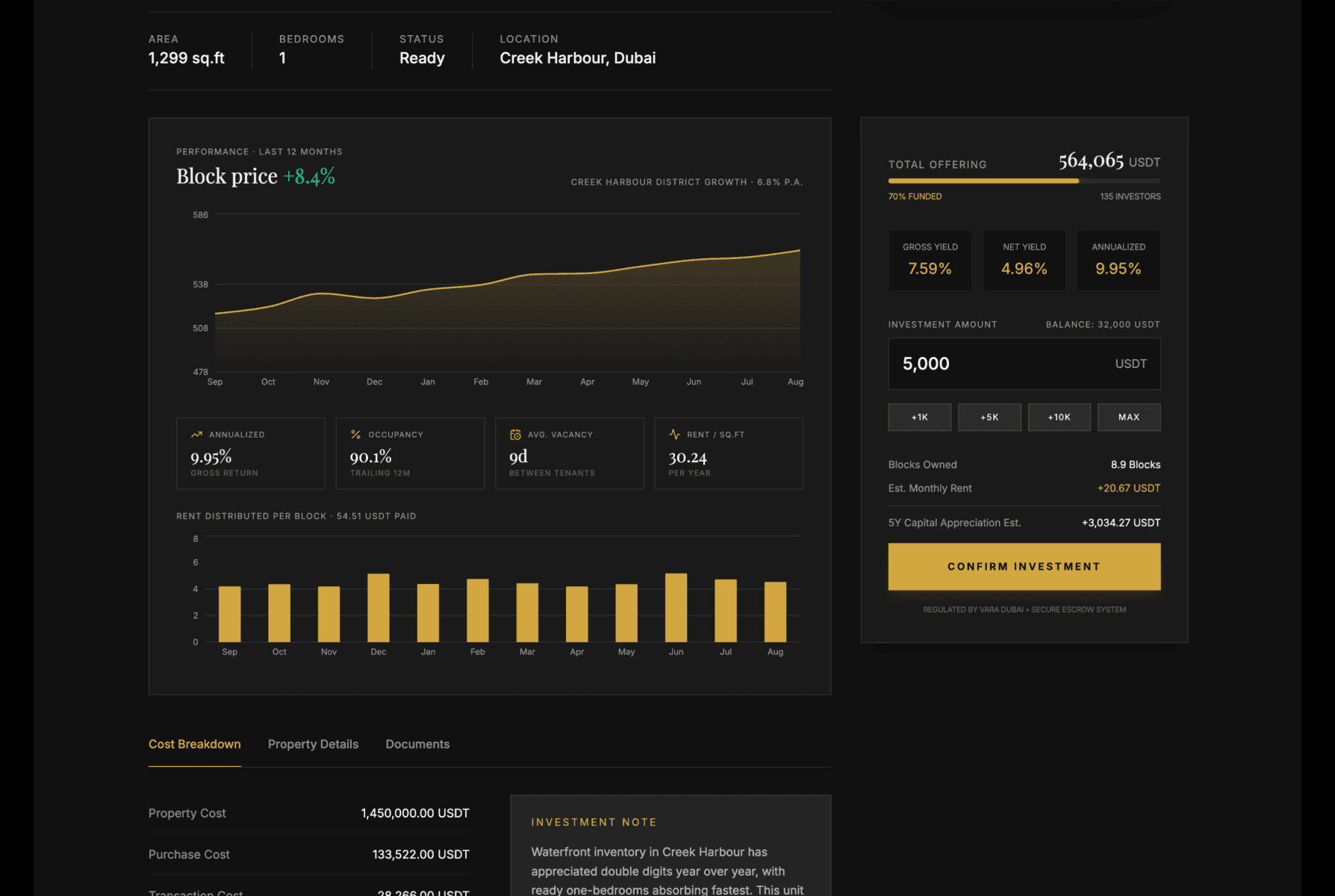Click the Ready status value
This screenshot has height=896, width=1335.
pyautogui.click(x=422, y=58)
